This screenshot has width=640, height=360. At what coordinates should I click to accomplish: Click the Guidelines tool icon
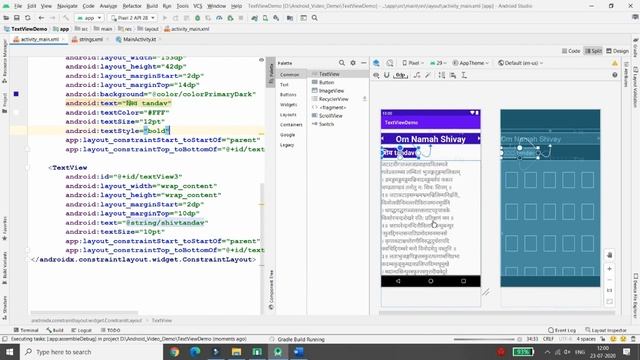coord(464,75)
